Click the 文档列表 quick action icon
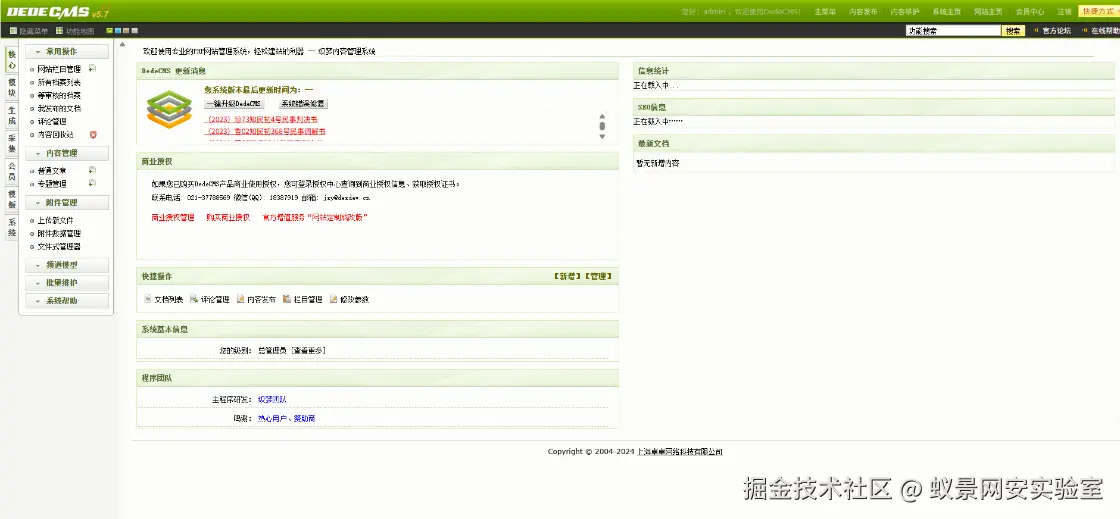This screenshot has height=519, width=1120. click(x=148, y=299)
